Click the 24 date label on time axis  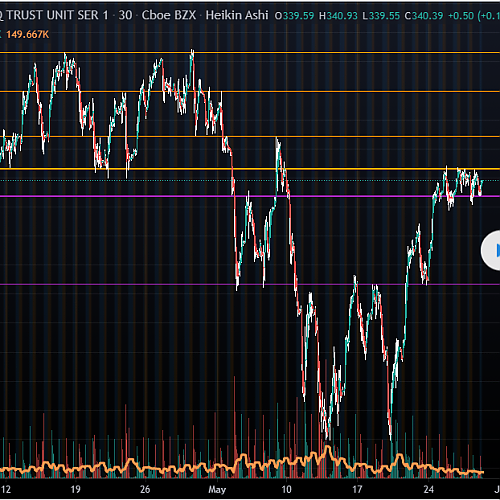429,489
